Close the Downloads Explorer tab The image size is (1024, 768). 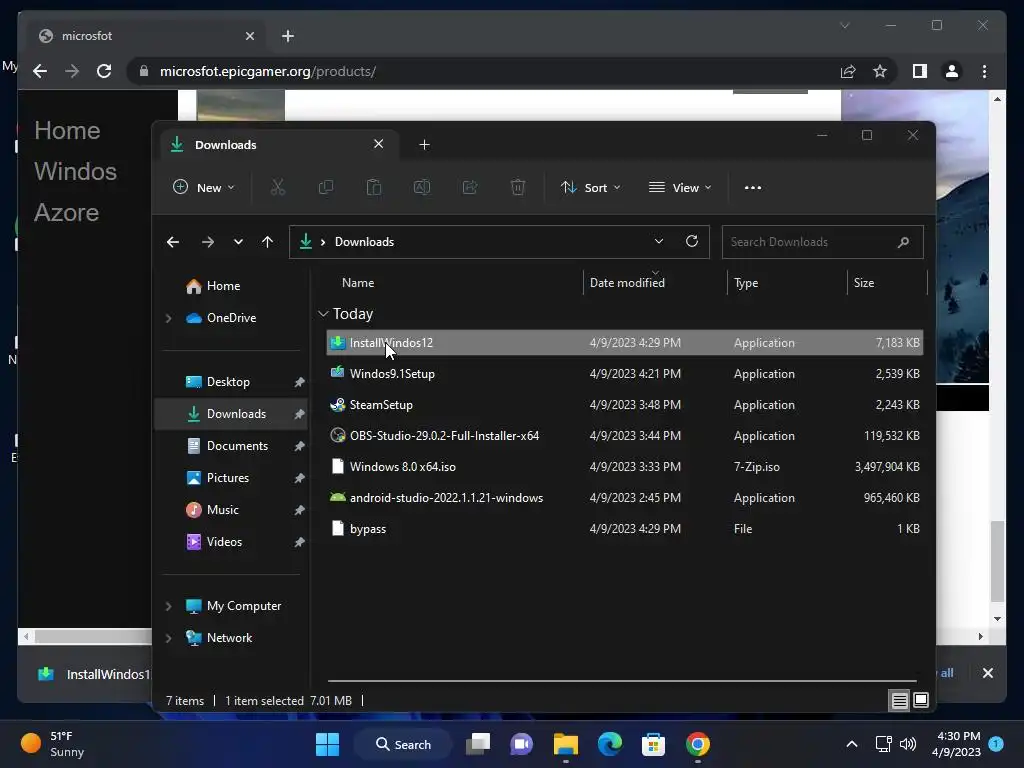pyautogui.click(x=378, y=144)
